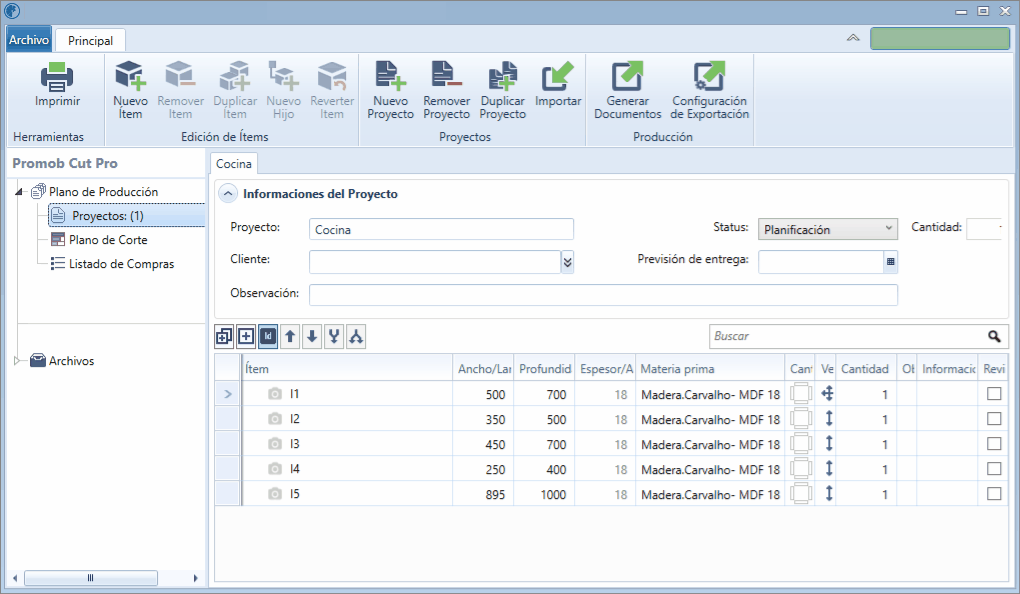Click the merge arrows icon in the grid toolbar
Image resolution: width=1020 pixels, height=594 pixels.
pyautogui.click(x=334, y=336)
